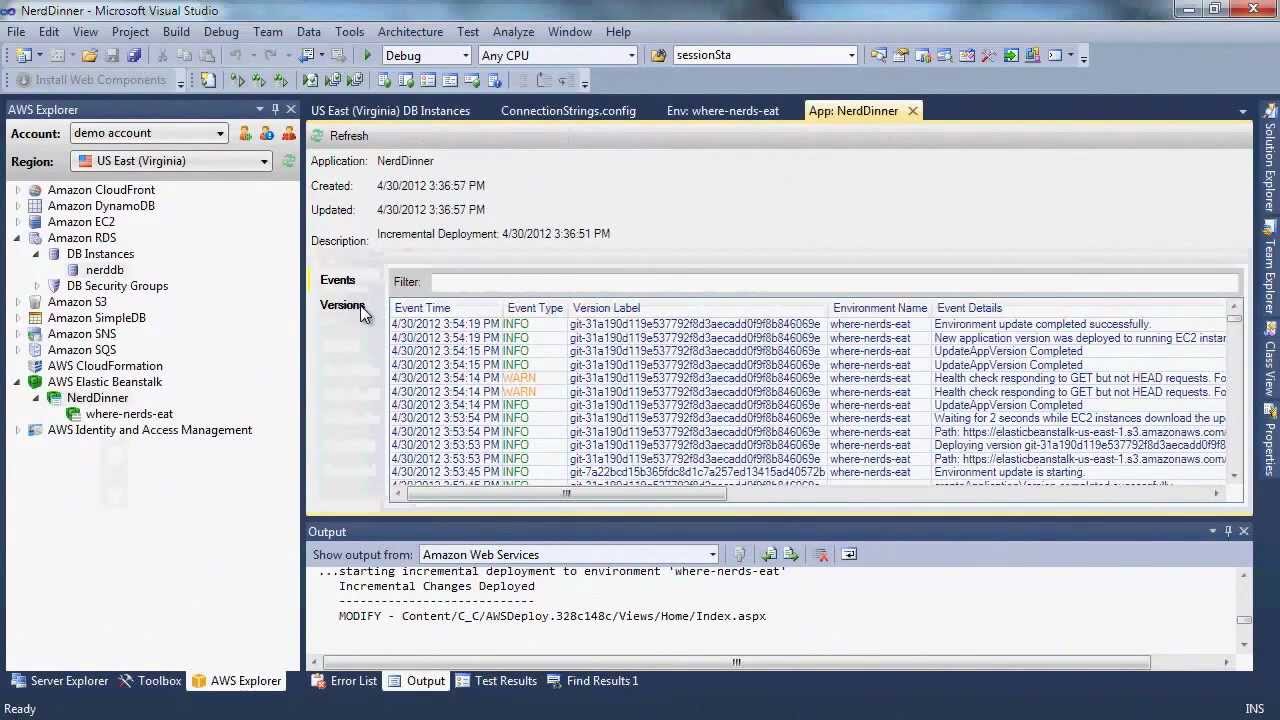Click the Find in Files icon beside sessionSta
Viewport: 1280px width, 720px height.
(658, 56)
